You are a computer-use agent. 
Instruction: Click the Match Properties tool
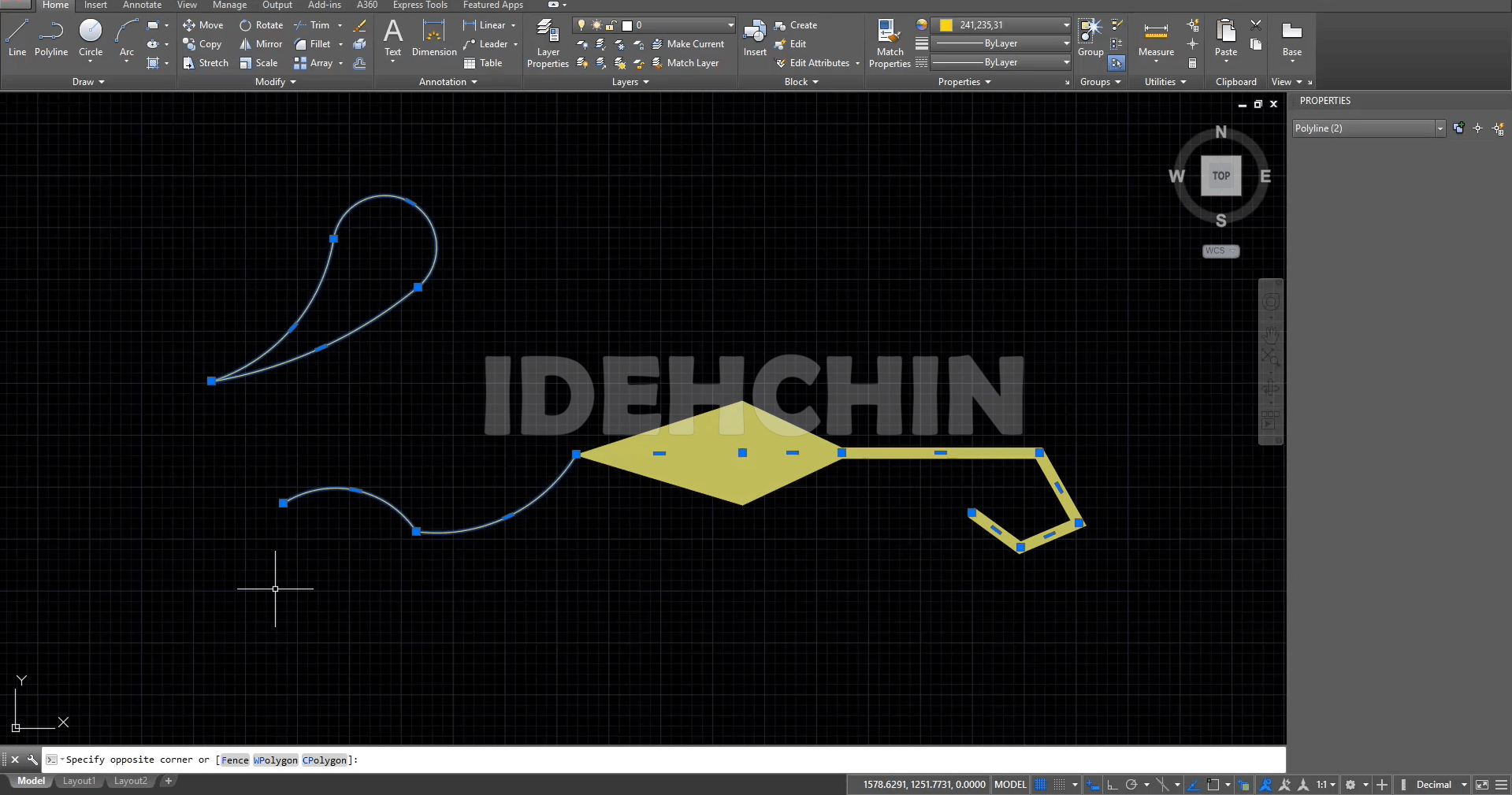pos(890,44)
